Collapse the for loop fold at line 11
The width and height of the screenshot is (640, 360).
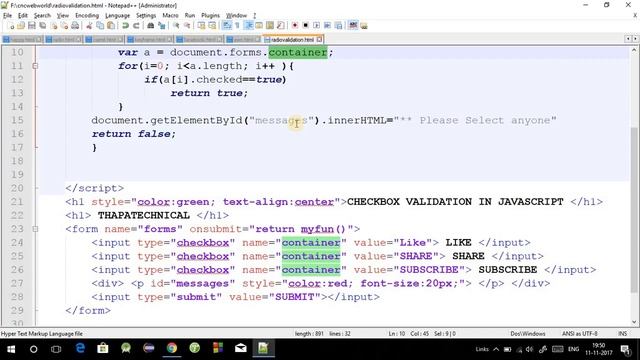35,66
